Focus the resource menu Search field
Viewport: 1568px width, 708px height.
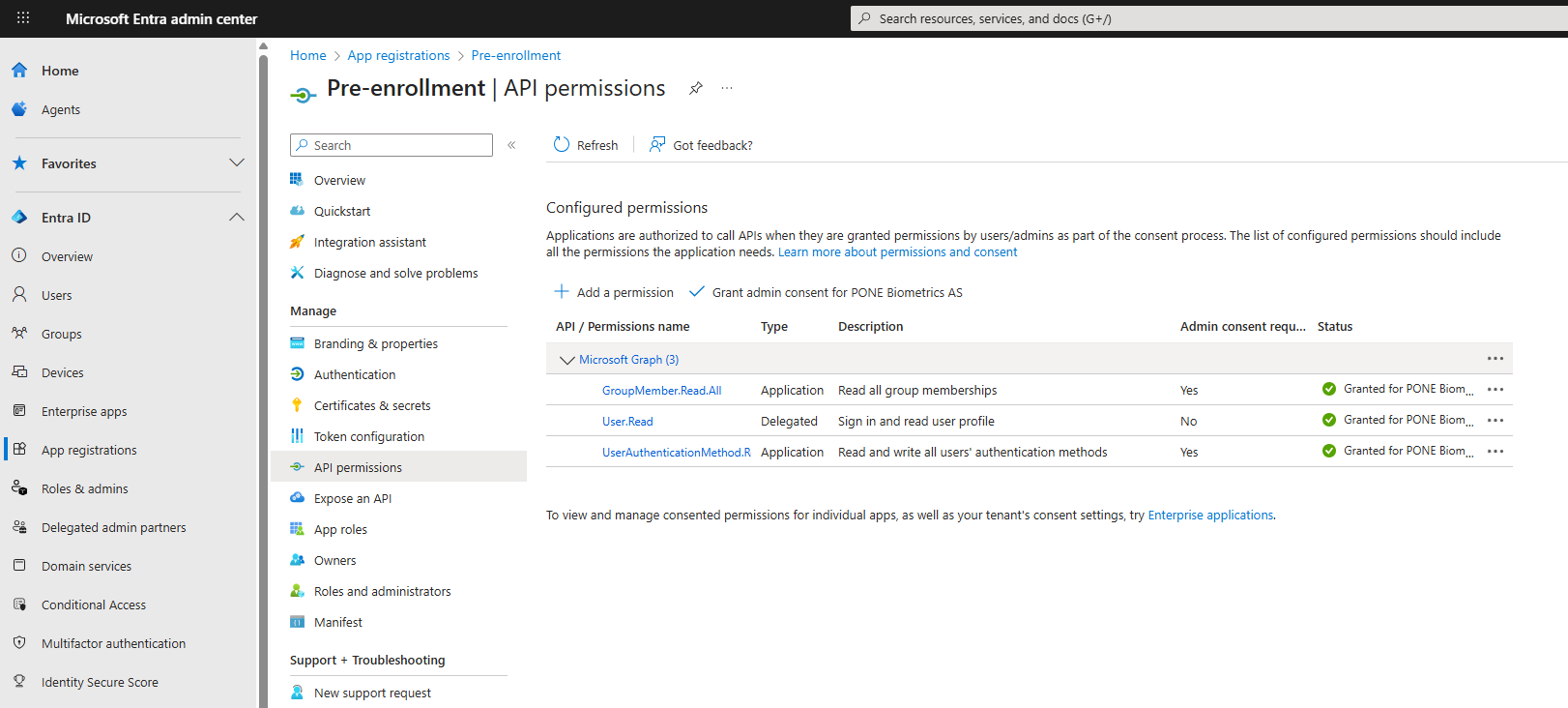coord(392,145)
